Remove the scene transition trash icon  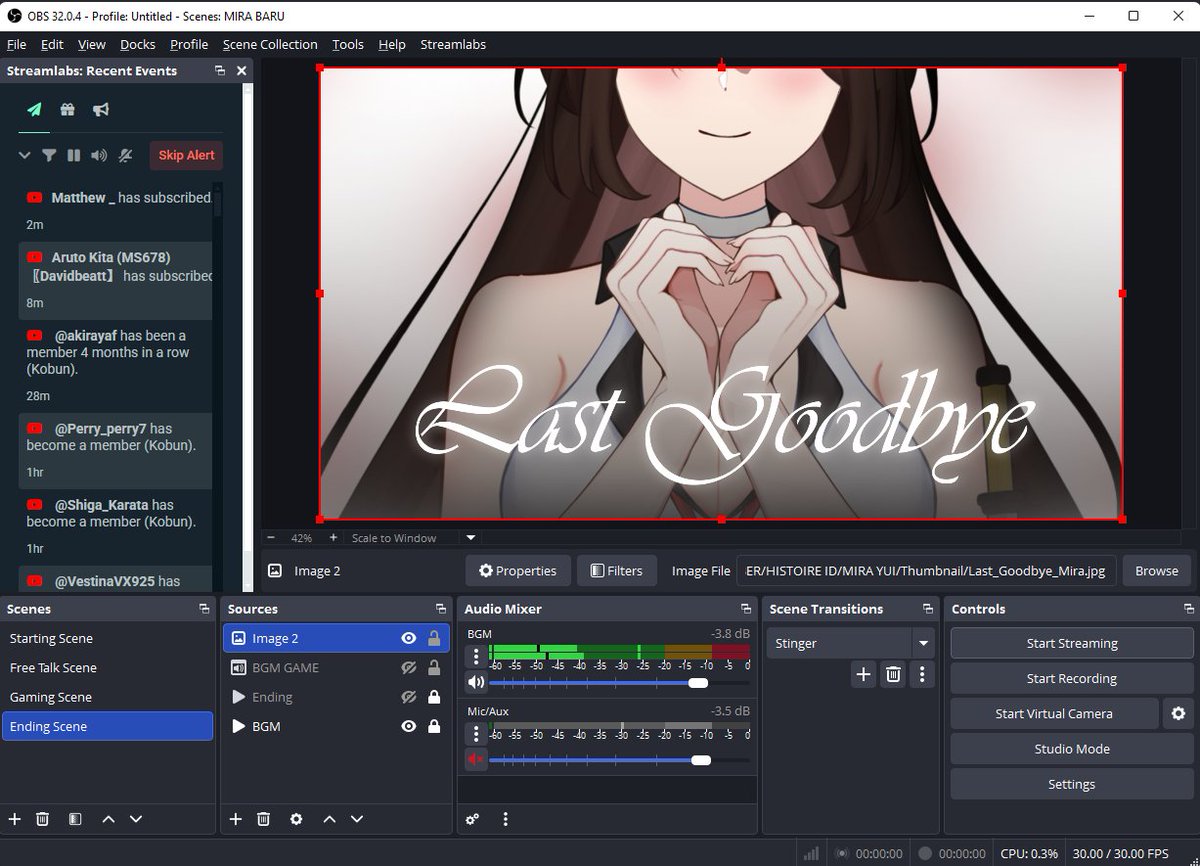coord(893,675)
